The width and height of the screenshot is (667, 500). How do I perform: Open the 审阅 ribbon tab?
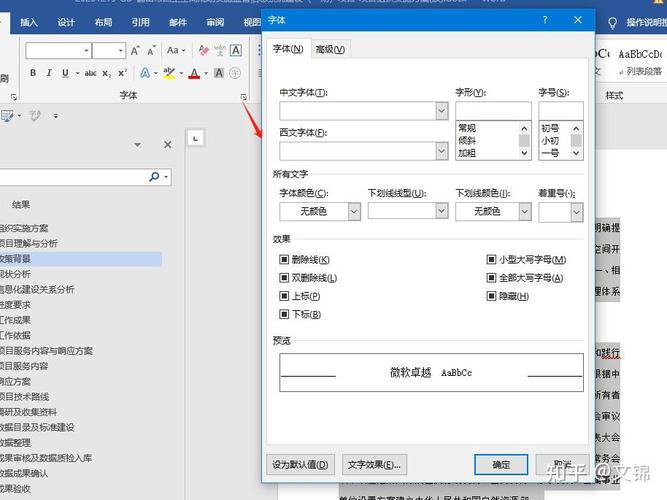(x=215, y=23)
